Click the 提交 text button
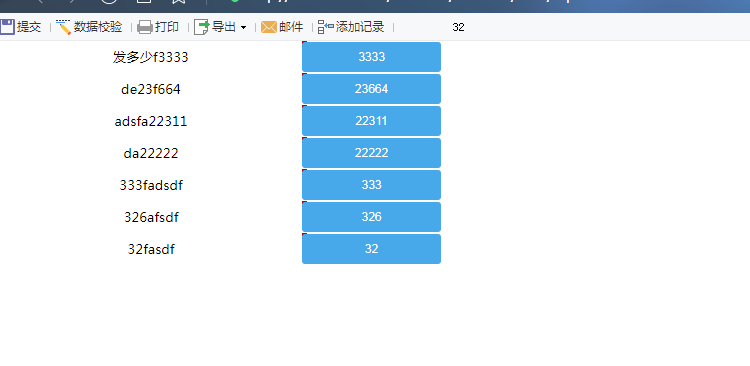This screenshot has width=750, height=366. pyautogui.click(x=29, y=27)
